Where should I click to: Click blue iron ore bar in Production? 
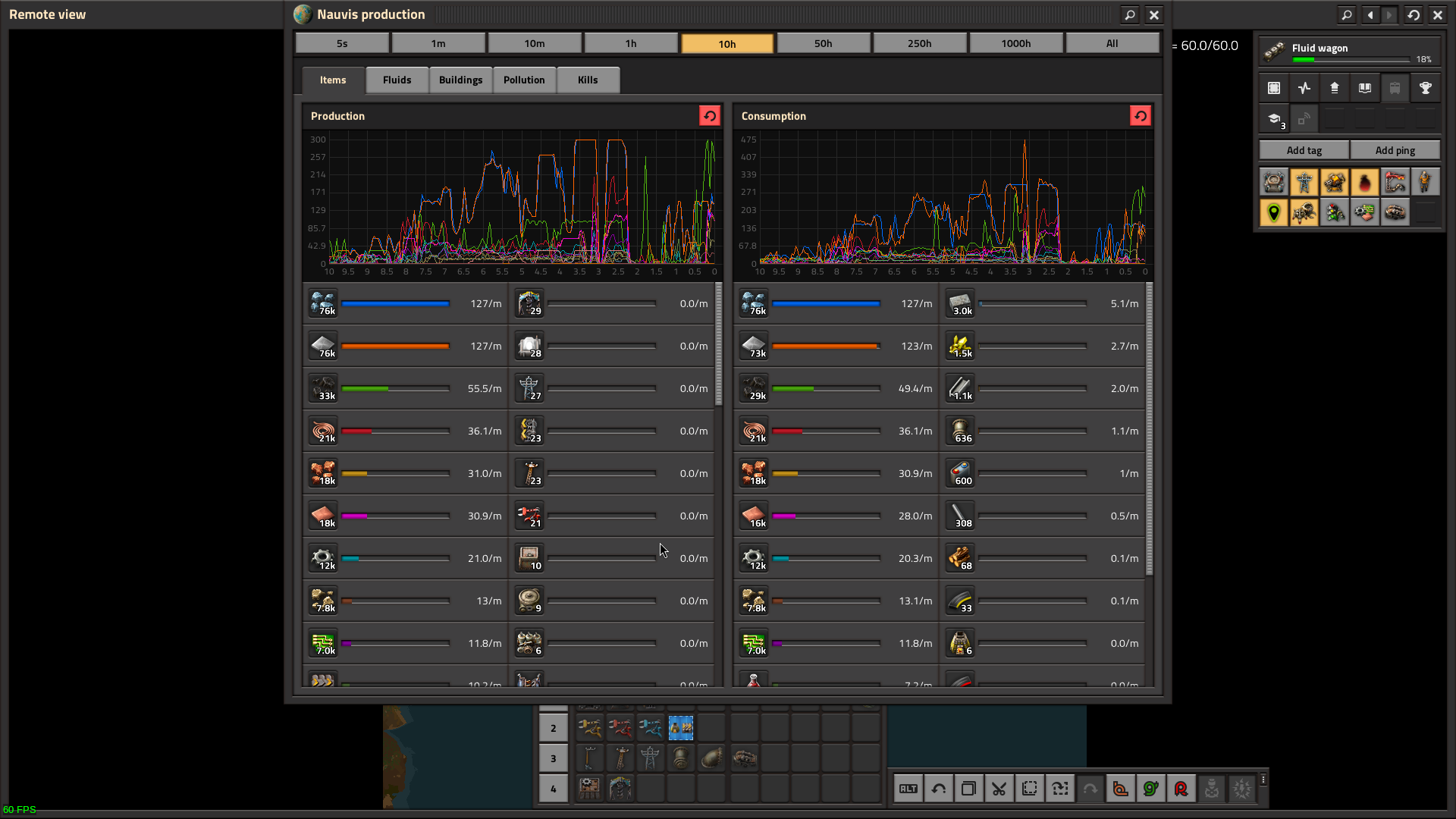click(396, 303)
